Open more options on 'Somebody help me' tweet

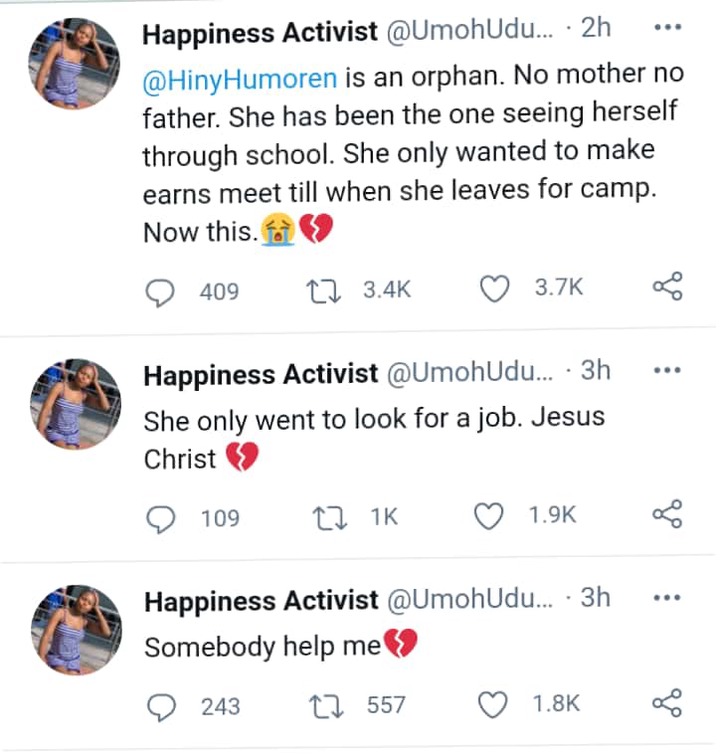tap(668, 598)
